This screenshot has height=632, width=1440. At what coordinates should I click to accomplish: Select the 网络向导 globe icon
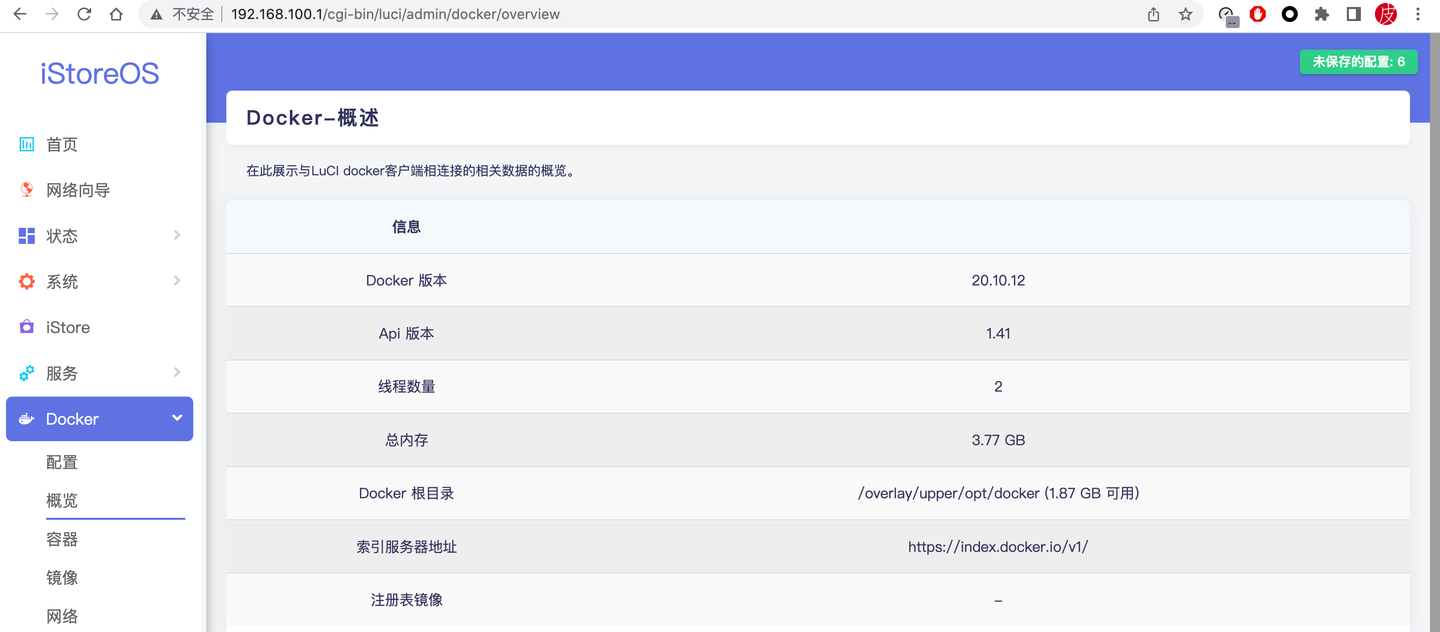point(27,190)
